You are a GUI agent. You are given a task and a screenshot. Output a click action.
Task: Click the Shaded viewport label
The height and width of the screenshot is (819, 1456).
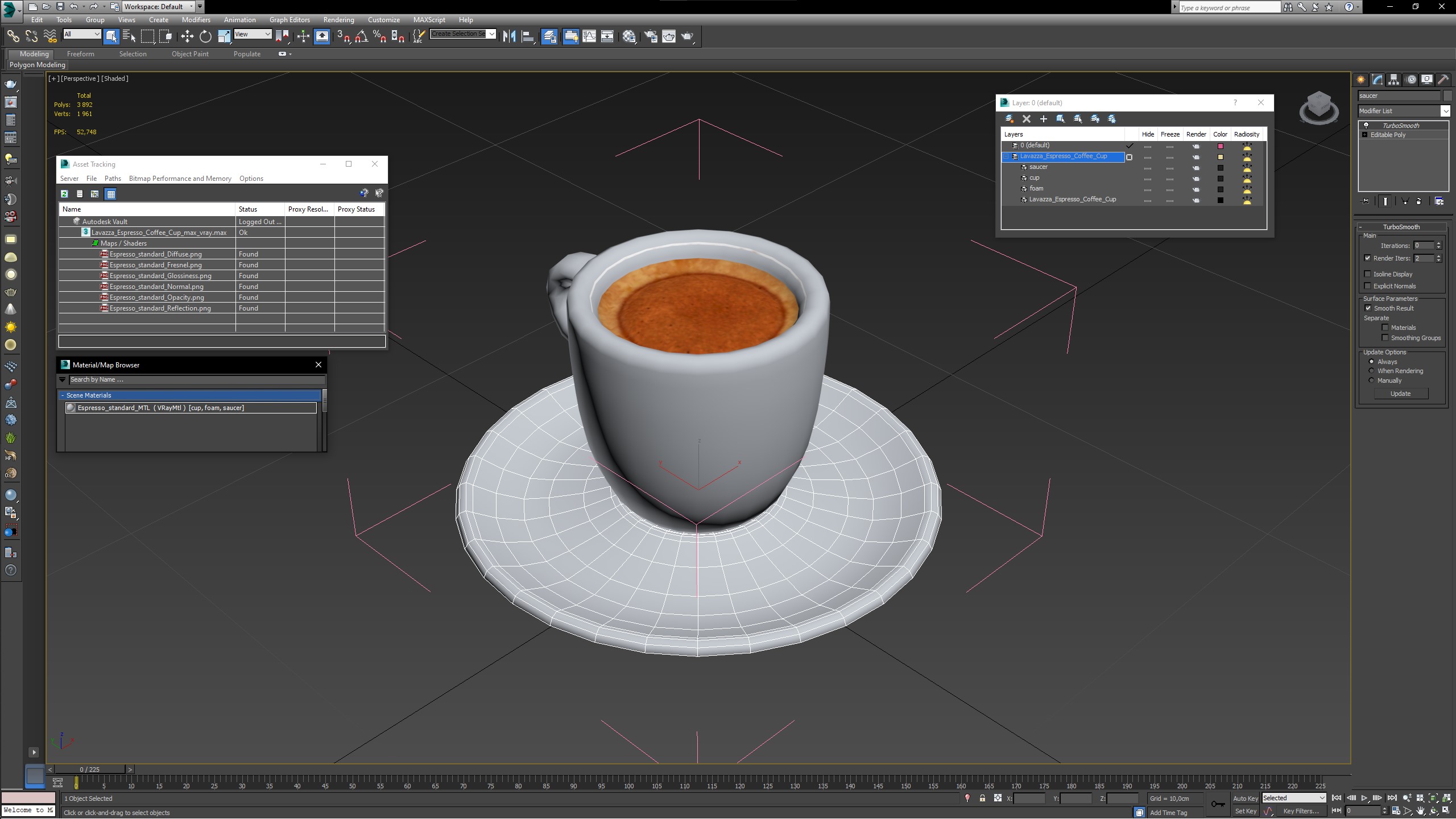115,78
